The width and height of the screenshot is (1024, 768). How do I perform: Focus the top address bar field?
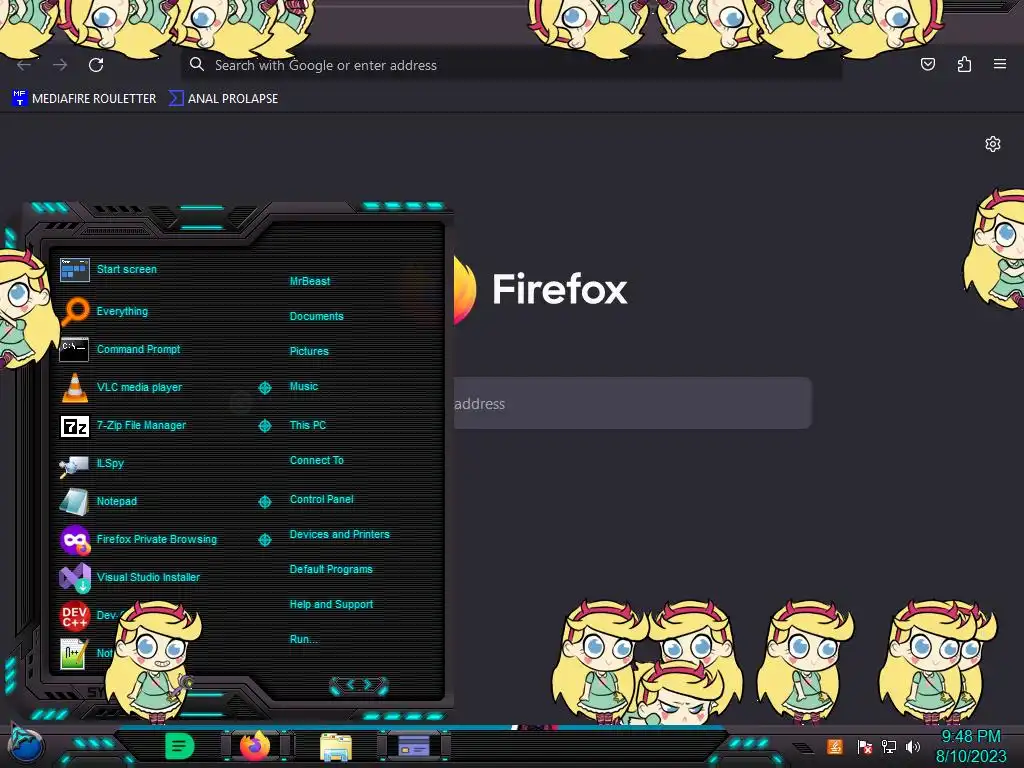511,65
